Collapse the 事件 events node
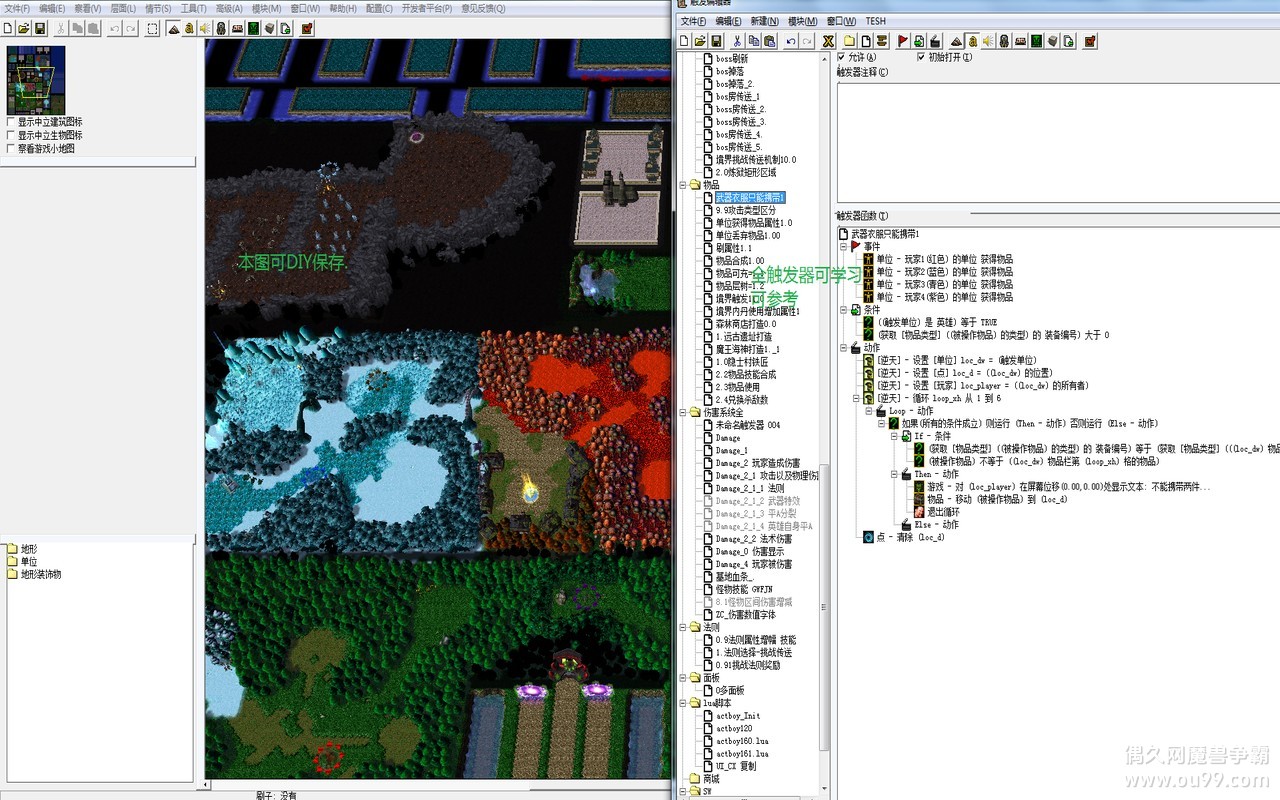 point(844,246)
